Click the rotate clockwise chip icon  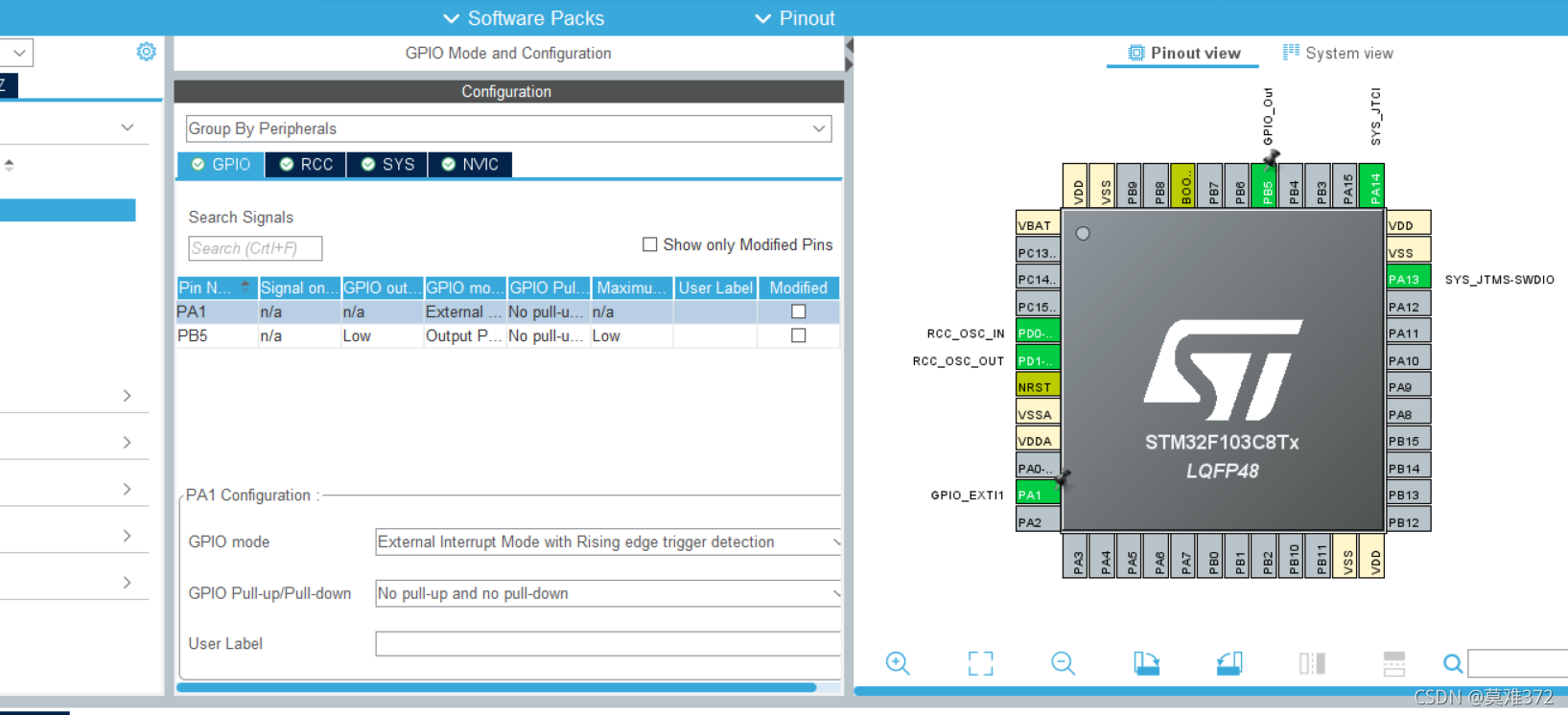coord(1146,663)
